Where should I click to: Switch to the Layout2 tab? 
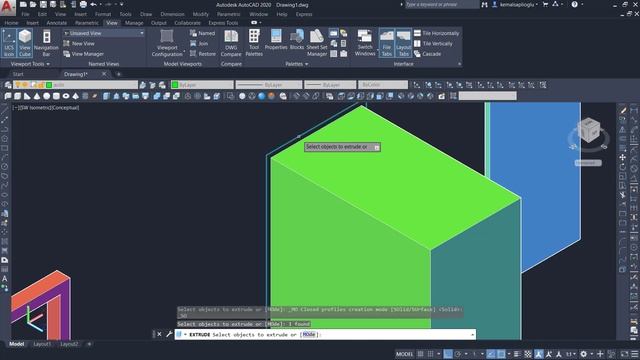69,344
